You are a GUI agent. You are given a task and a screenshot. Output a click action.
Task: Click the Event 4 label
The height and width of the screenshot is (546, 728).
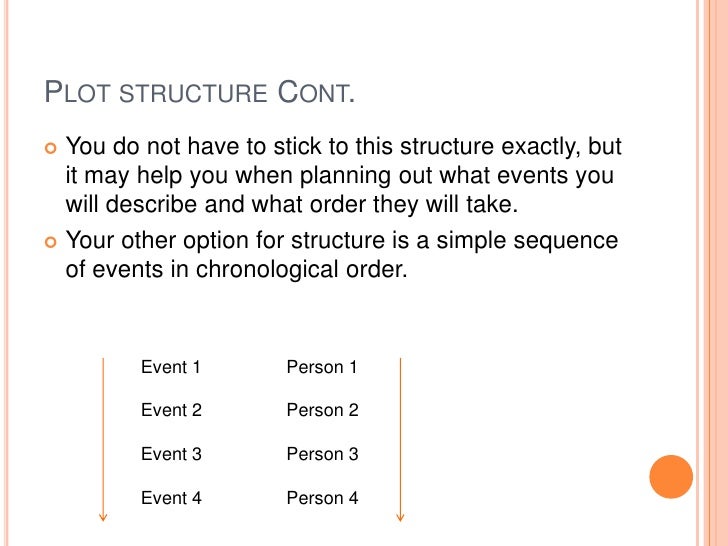tap(171, 498)
